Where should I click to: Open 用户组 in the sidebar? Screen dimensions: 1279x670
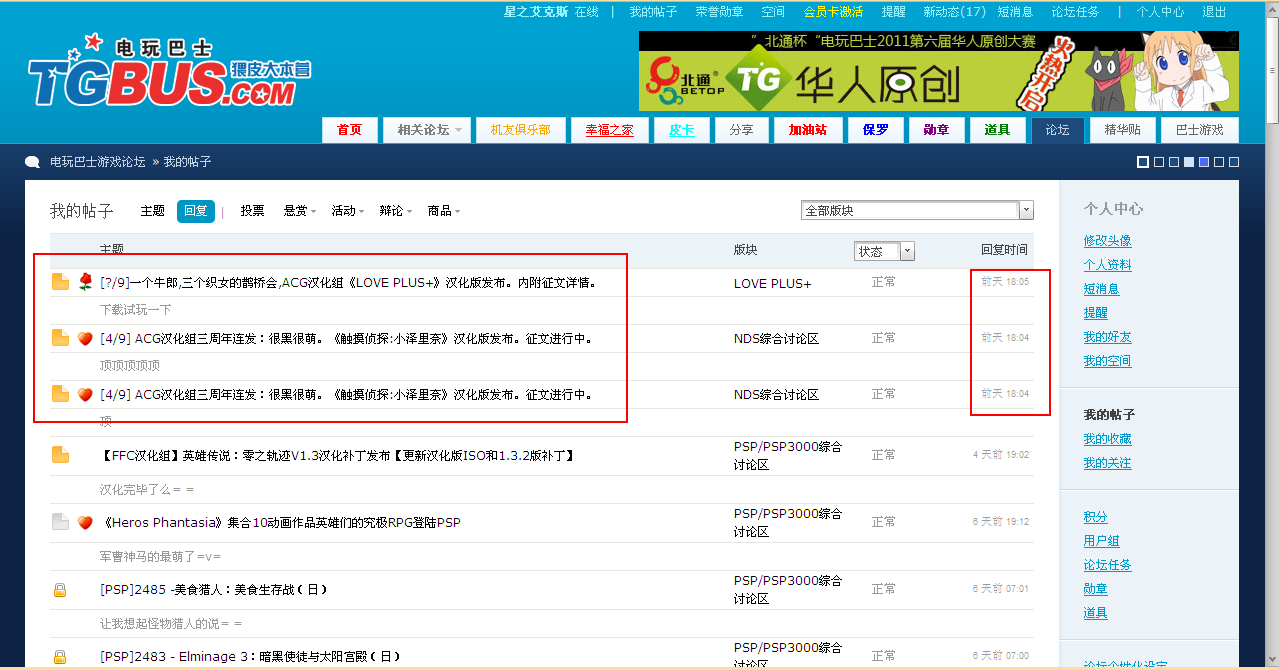(x=1101, y=541)
